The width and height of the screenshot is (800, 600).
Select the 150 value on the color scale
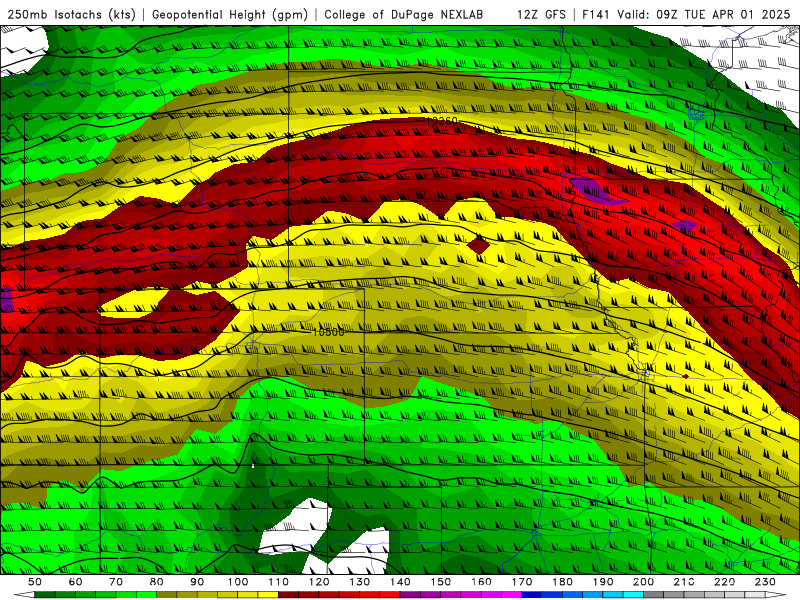[x=441, y=582]
